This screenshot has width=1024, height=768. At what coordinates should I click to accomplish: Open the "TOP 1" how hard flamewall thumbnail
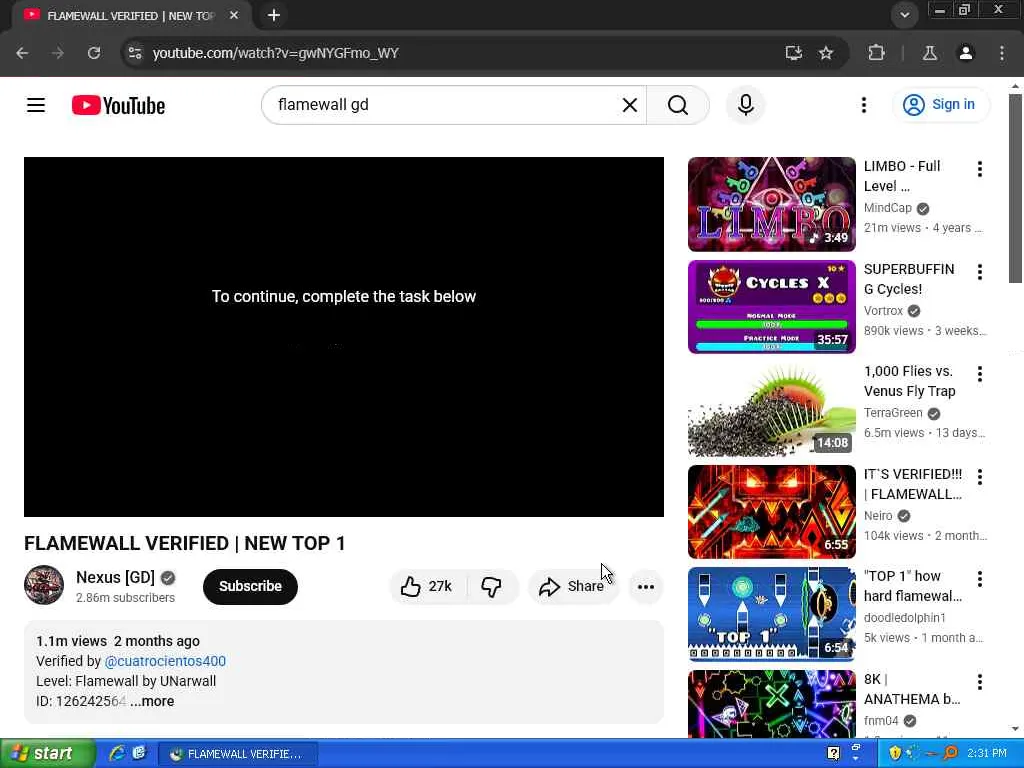pos(771,615)
